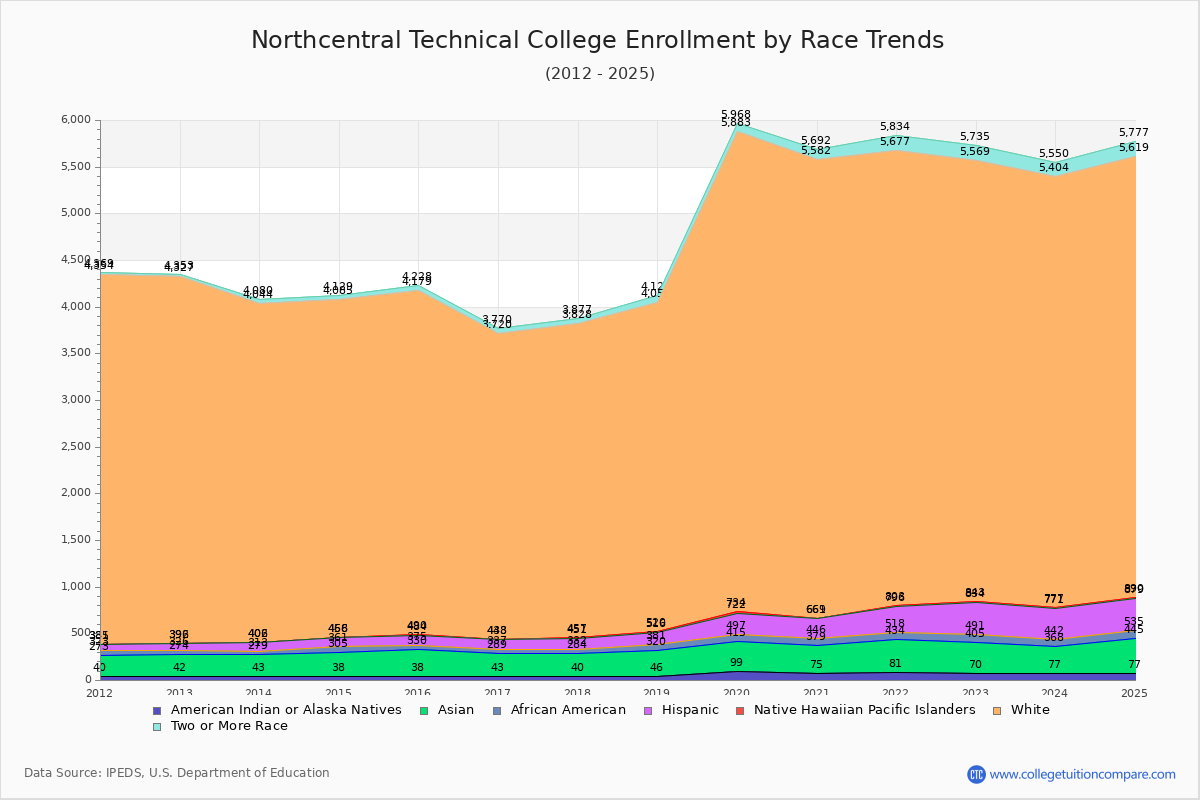Click the 2017 x-axis label
Image resolution: width=1200 pixels, height=800 pixels.
(497, 693)
